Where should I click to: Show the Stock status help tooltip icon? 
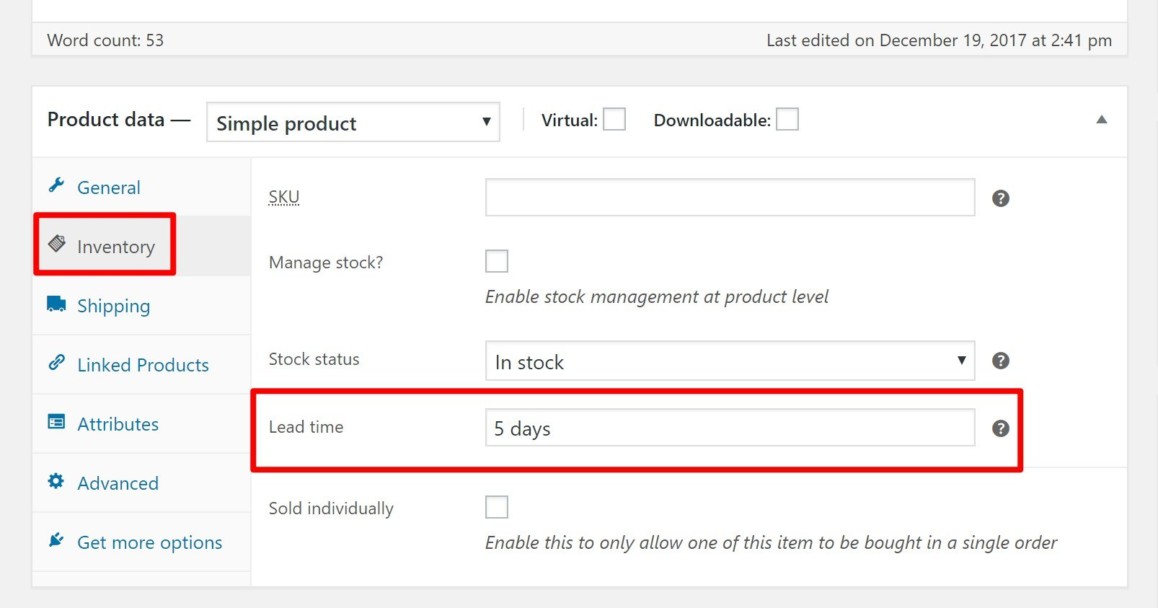pos(1000,361)
